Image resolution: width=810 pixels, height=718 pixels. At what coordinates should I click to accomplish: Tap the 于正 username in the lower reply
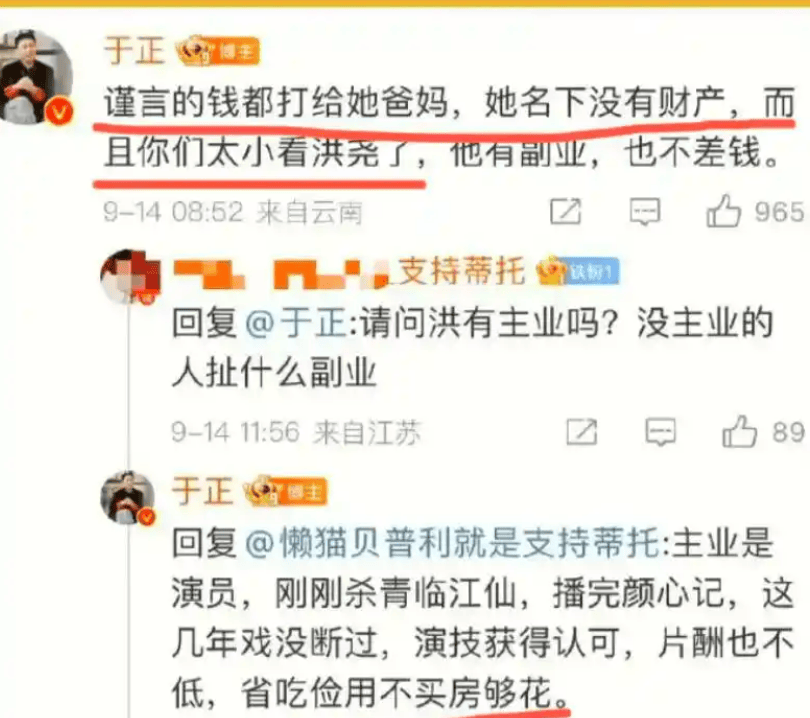pos(202,490)
